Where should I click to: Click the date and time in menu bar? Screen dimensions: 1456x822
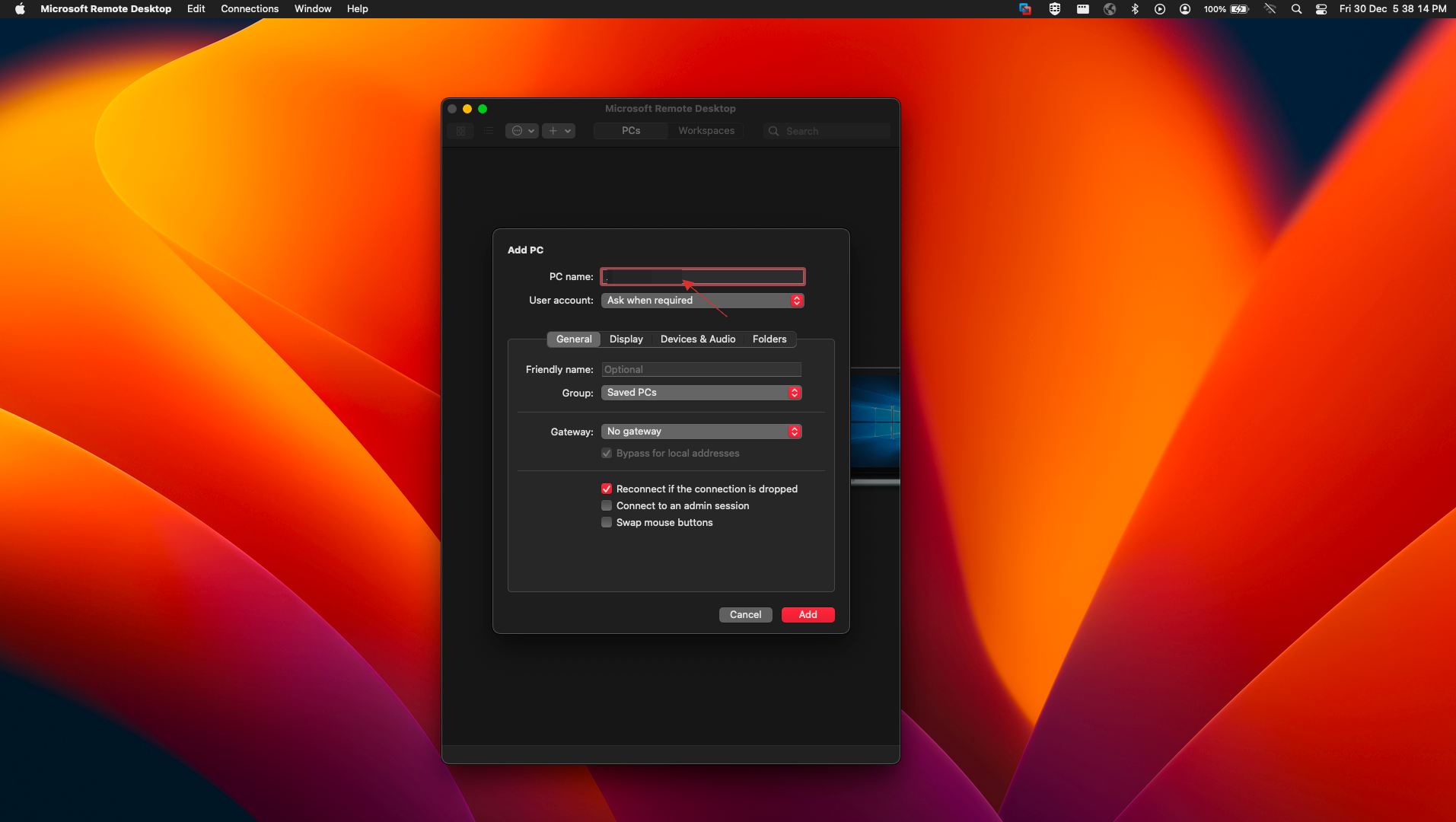1393,9
